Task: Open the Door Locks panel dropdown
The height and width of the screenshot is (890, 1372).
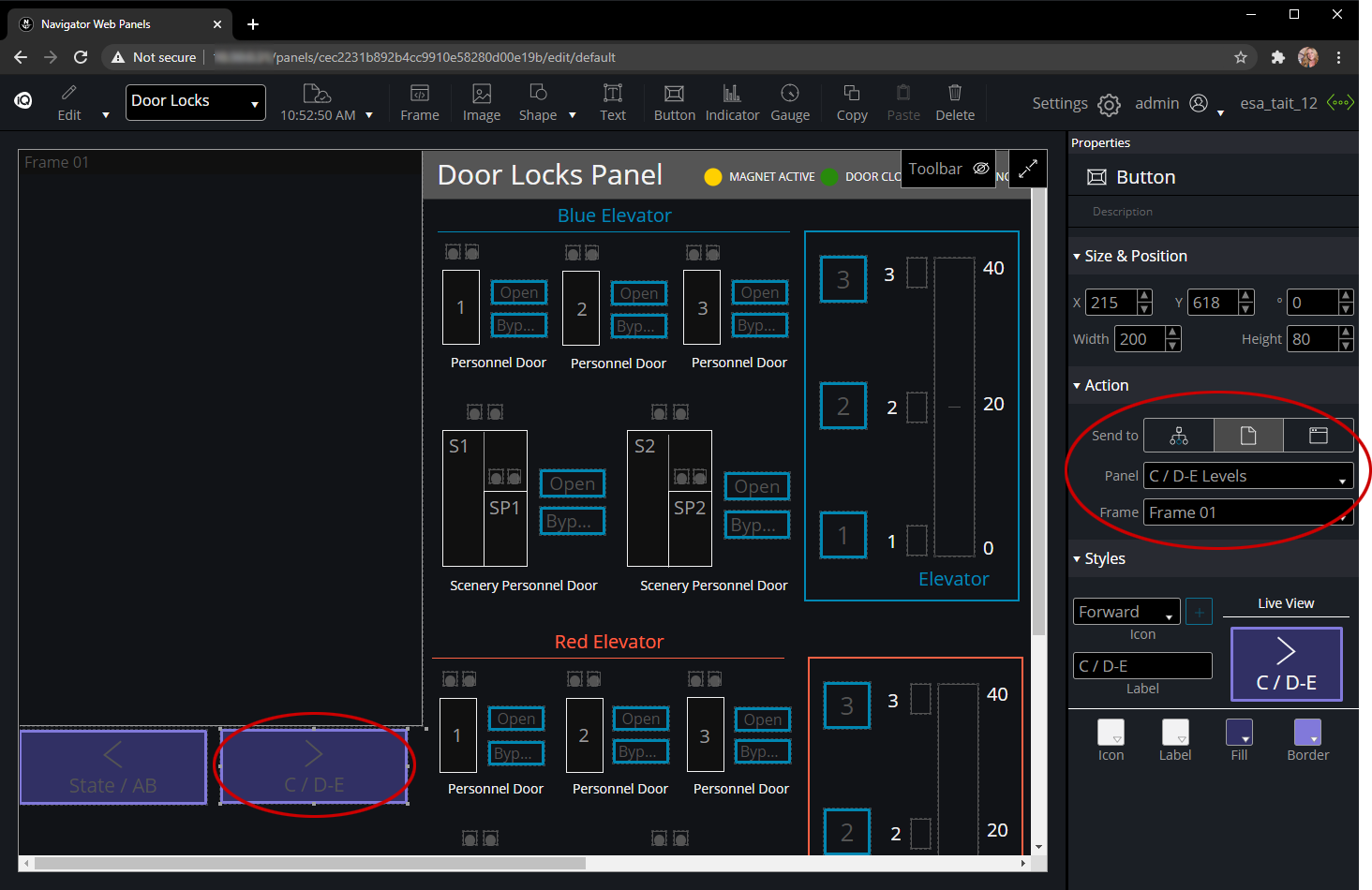Action: click(196, 102)
